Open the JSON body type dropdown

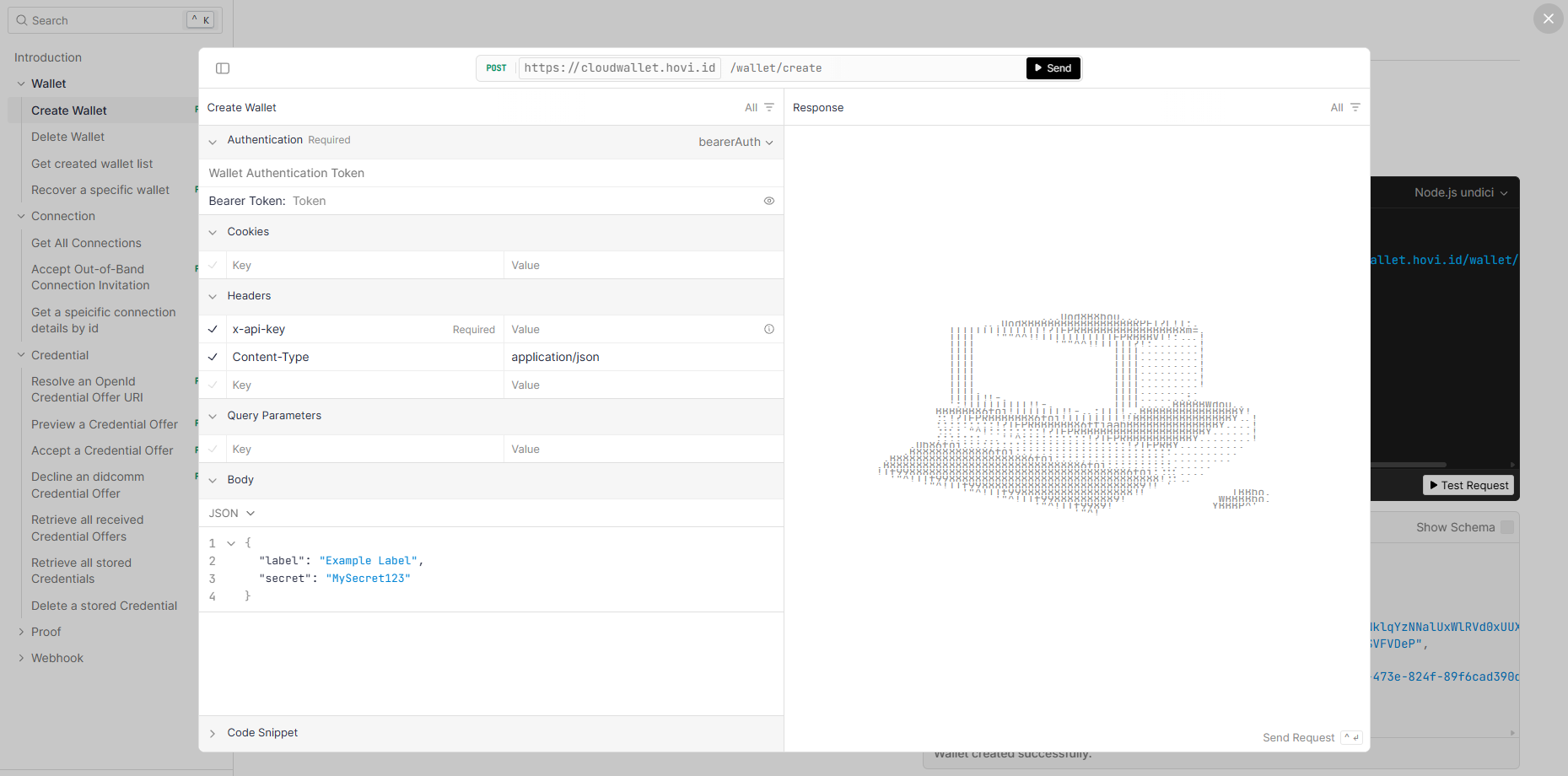232,513
